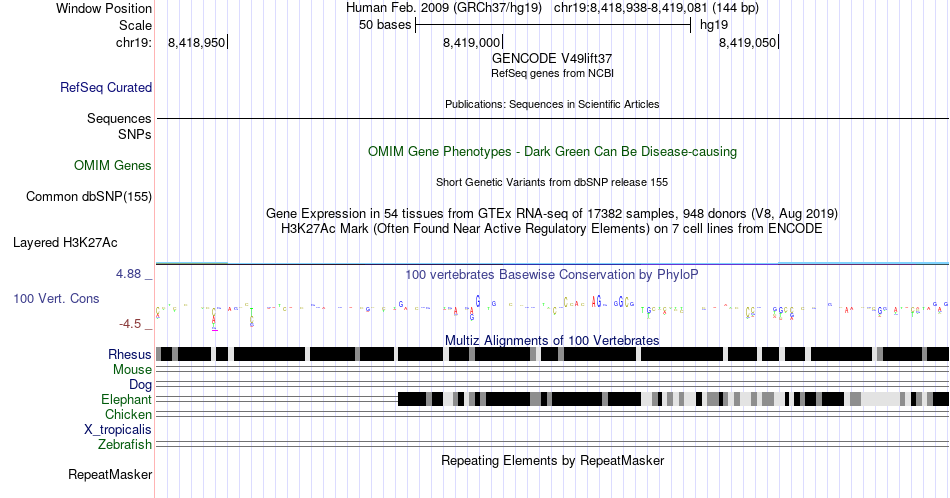The width and height of the screenshot is (950, 498).
Task: Select the Zebrafish alignment row label
Action: (125, 444)
